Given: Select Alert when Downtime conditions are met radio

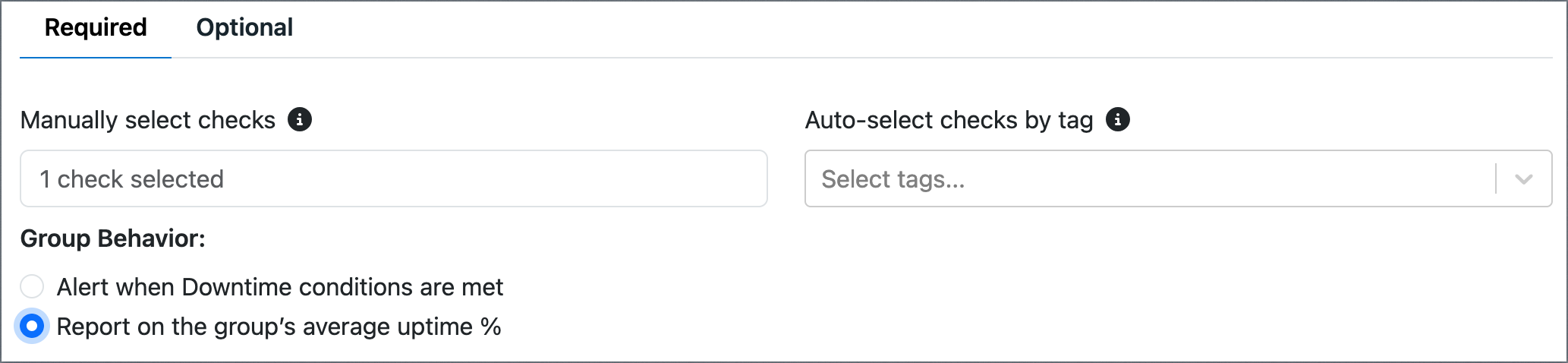Looking at the screenshot, I should (32, 286).
